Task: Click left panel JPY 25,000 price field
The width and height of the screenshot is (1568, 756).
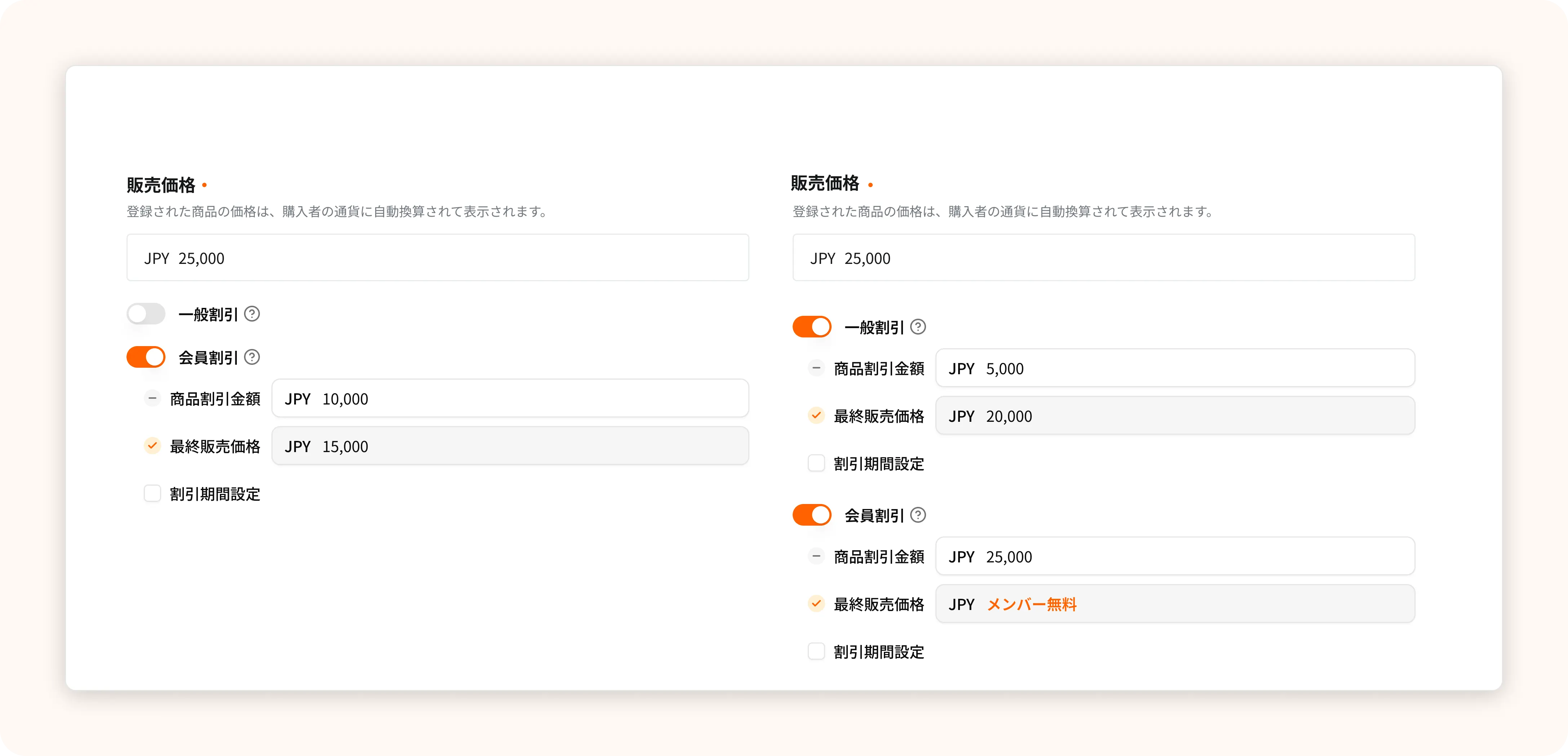Action: pyautogui.click(x=437, y=258)
